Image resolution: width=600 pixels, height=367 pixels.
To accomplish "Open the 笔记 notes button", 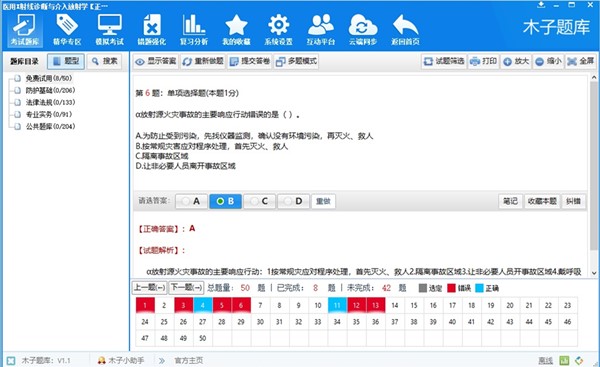I will point(510,201).
